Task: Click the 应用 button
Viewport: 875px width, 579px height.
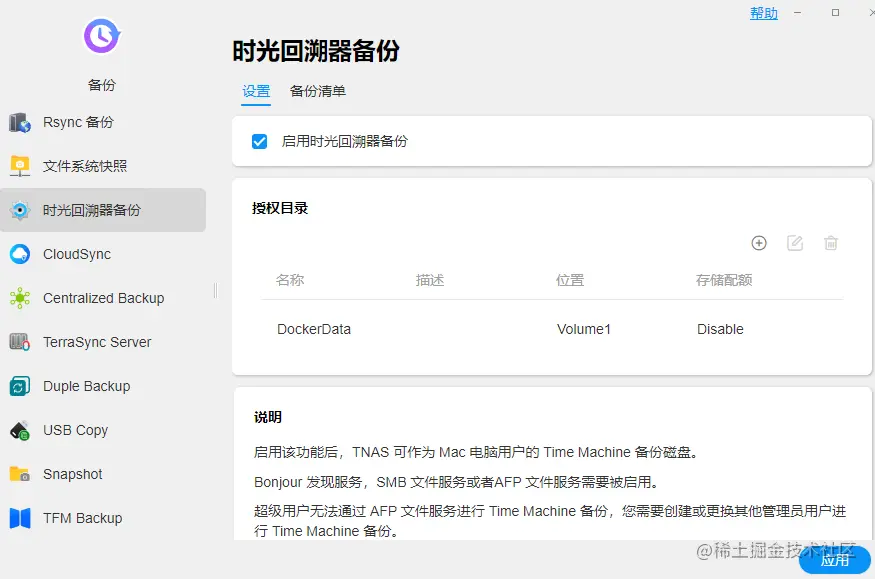Action: point(833,561)
